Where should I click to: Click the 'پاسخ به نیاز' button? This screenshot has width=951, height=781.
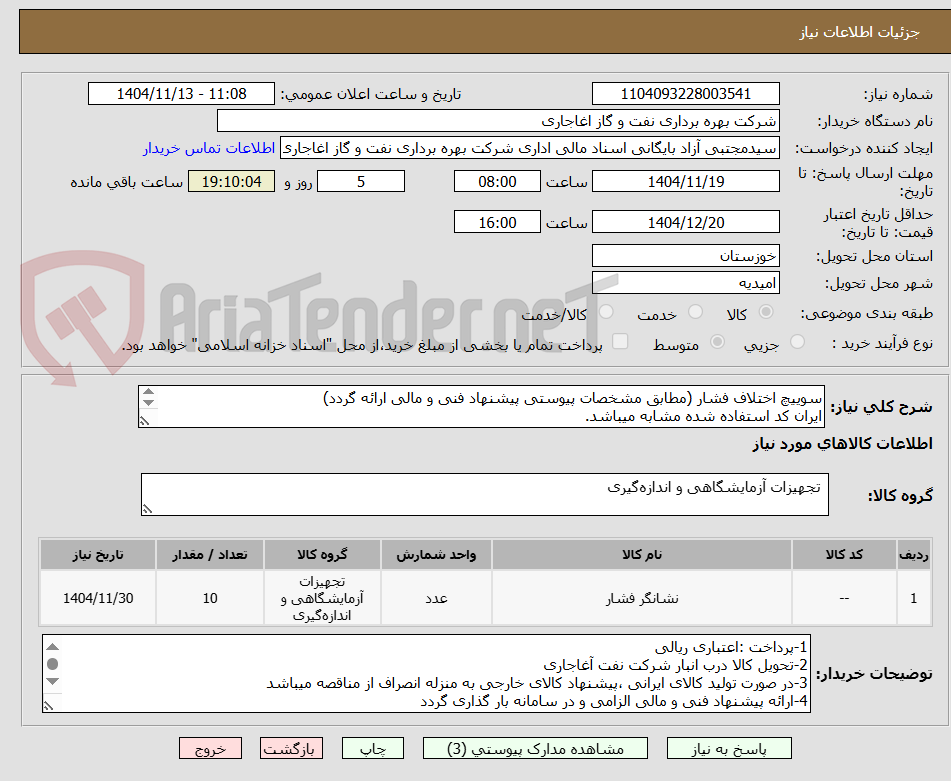(729, 748)
